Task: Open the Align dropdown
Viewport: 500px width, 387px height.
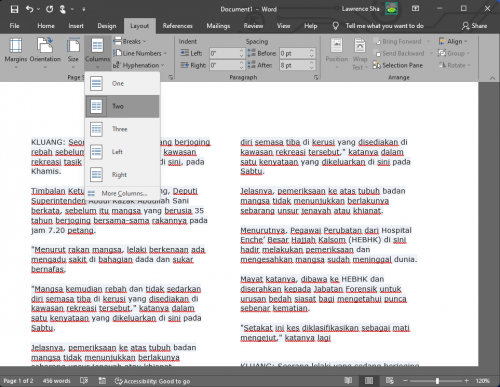Action: click(453, 41)
